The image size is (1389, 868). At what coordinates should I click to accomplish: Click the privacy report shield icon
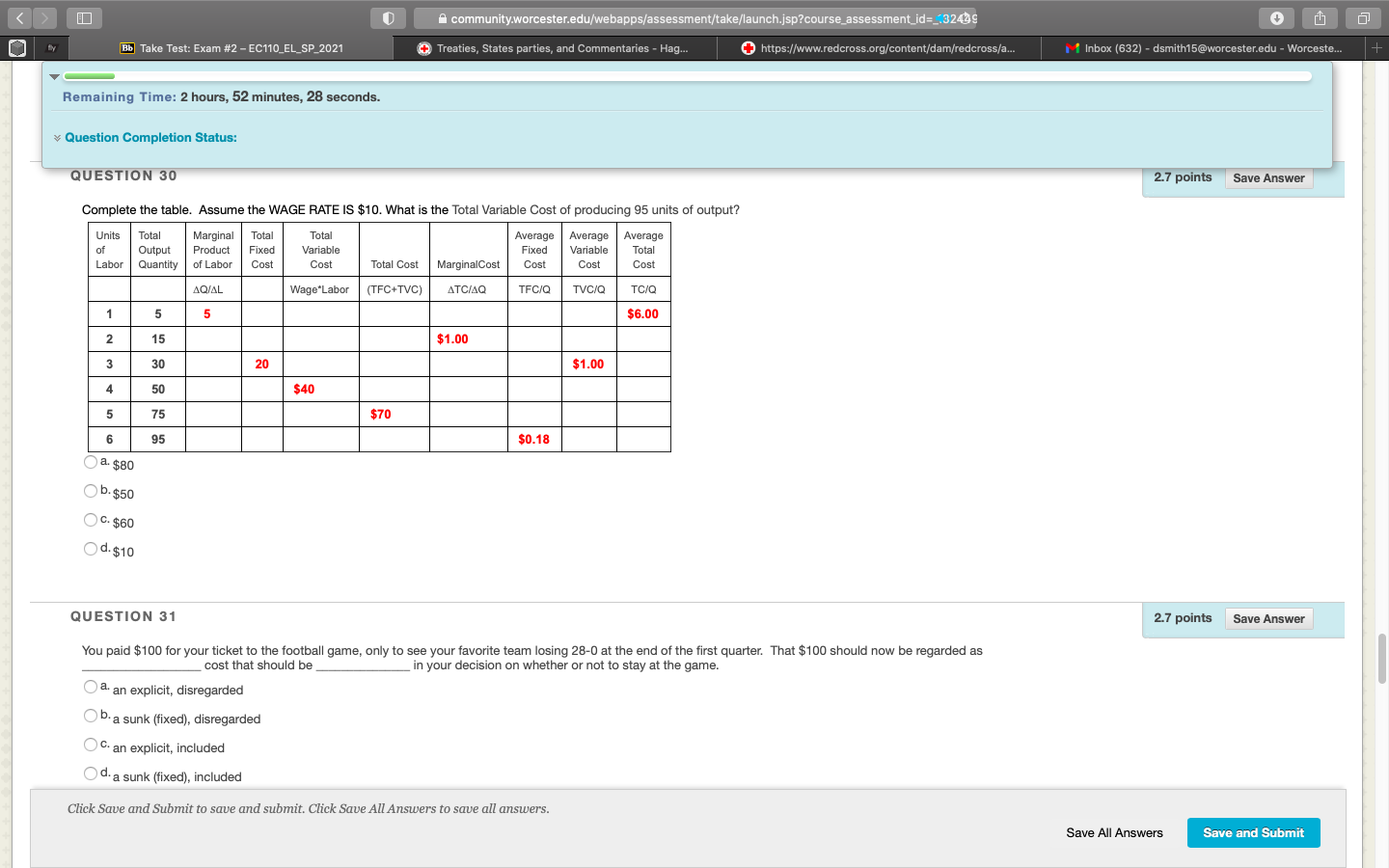pyautogui.click(x=388, y=18)
